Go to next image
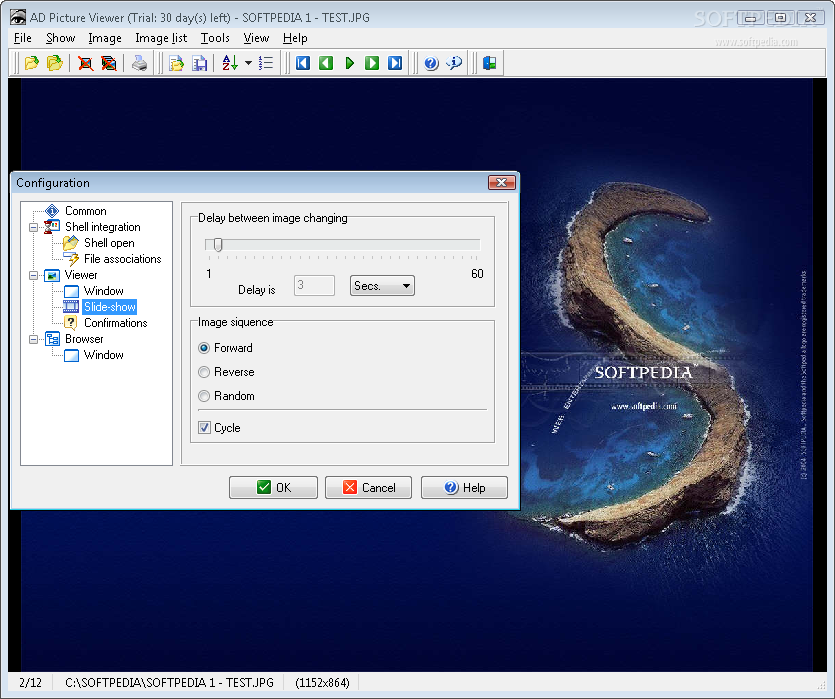This screenshot has height=699, width=835. click(372, 63)
